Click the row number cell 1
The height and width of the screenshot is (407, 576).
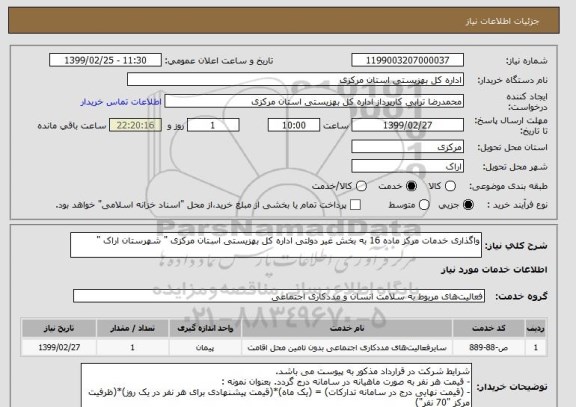pos(536,347)
